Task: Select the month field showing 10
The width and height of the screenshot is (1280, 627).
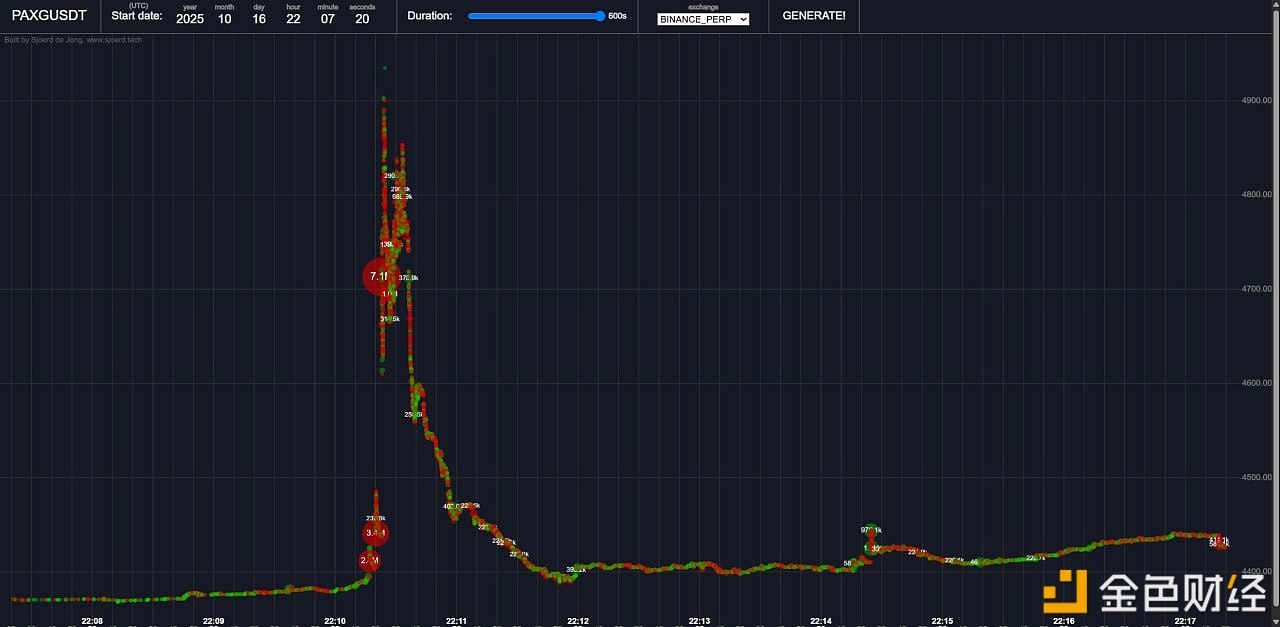Action: pos(224,19)
